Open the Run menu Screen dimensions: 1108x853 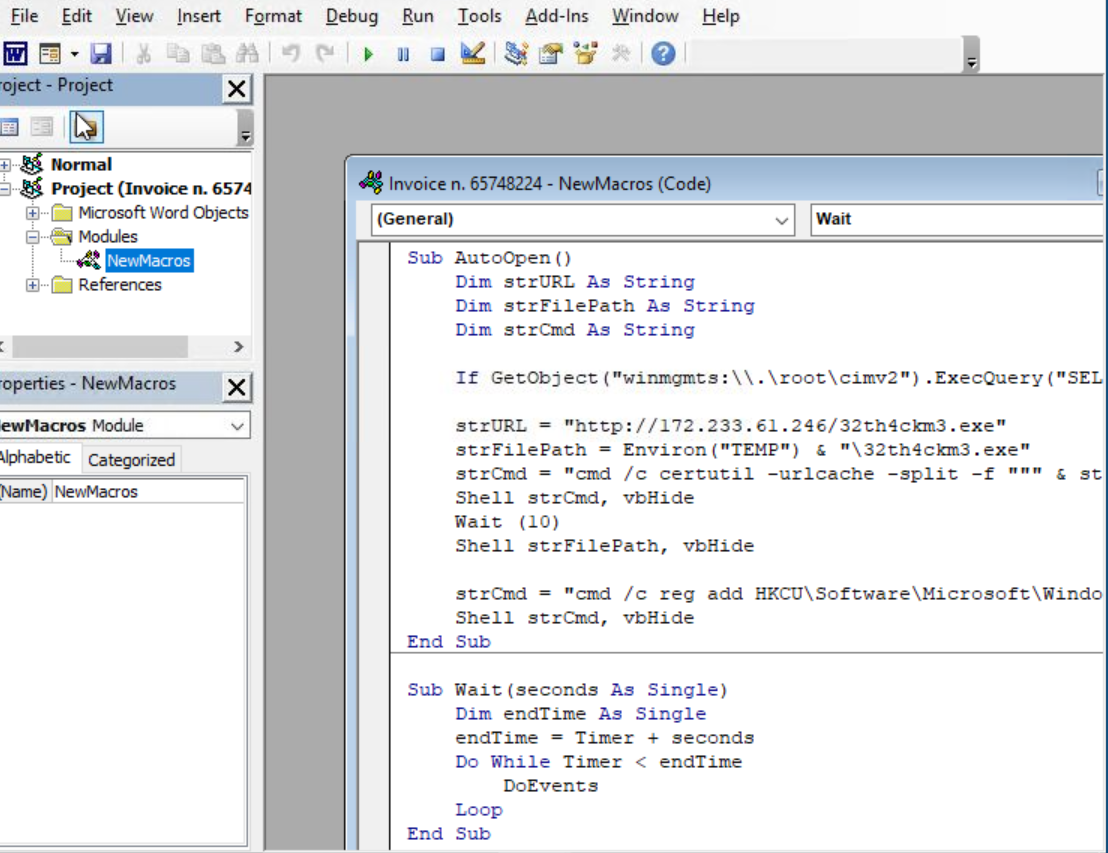418,16
